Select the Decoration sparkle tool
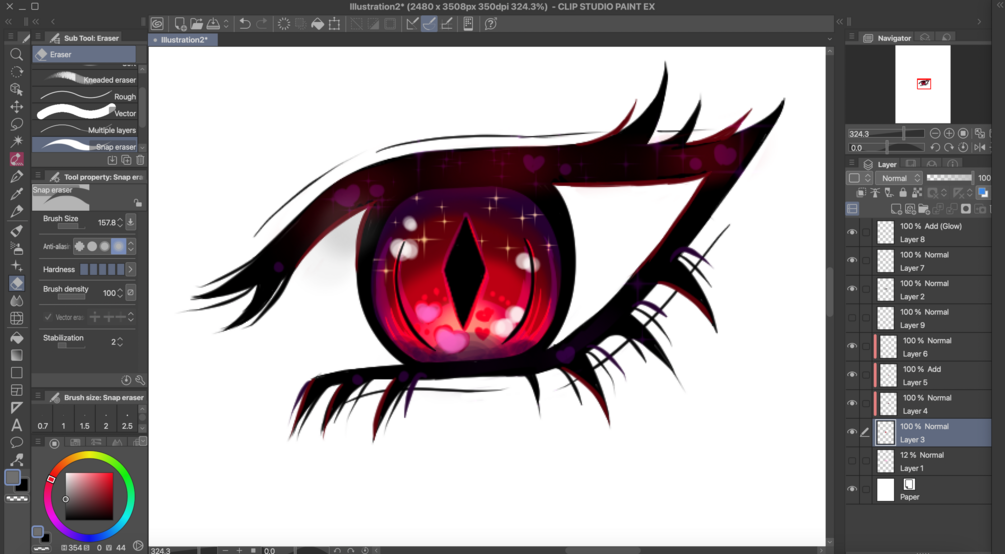Viewport: 1005px width, 554px height. (17, 265)
